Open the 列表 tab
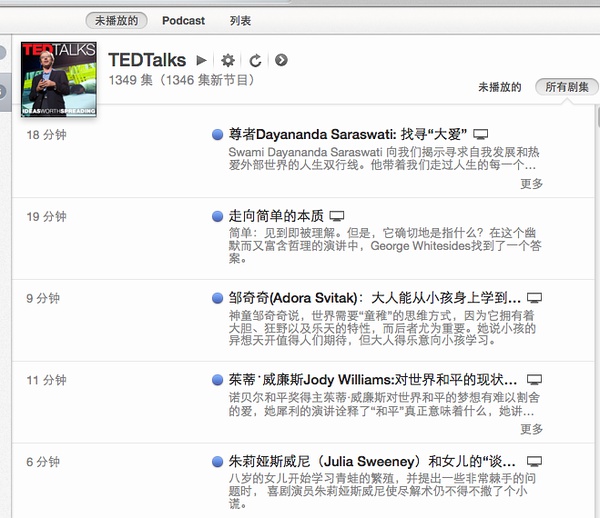 (x=240, y=20)
